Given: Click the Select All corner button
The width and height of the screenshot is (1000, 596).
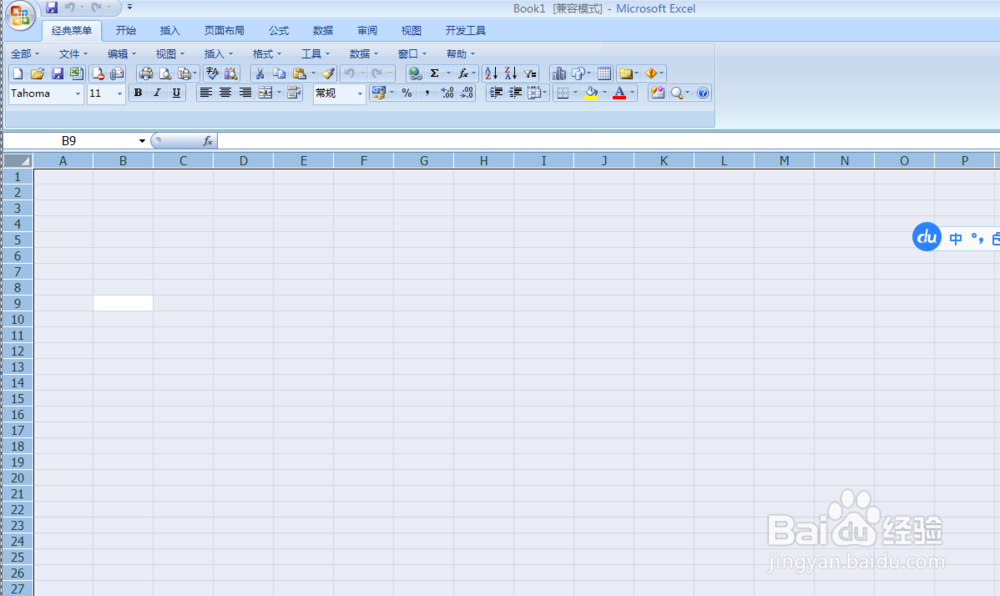Looking at the screenshot, I should pos(18,161).
